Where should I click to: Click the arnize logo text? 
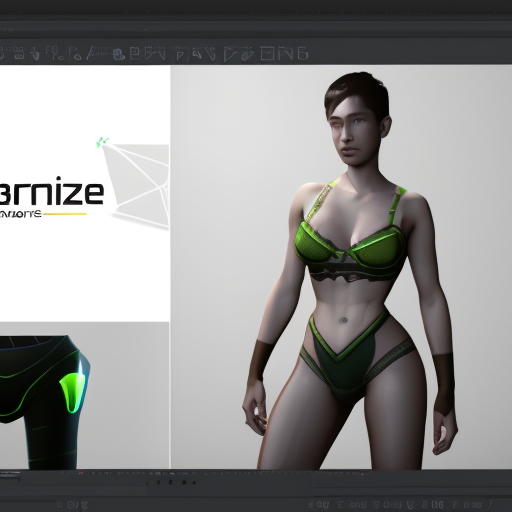point(52,190)
